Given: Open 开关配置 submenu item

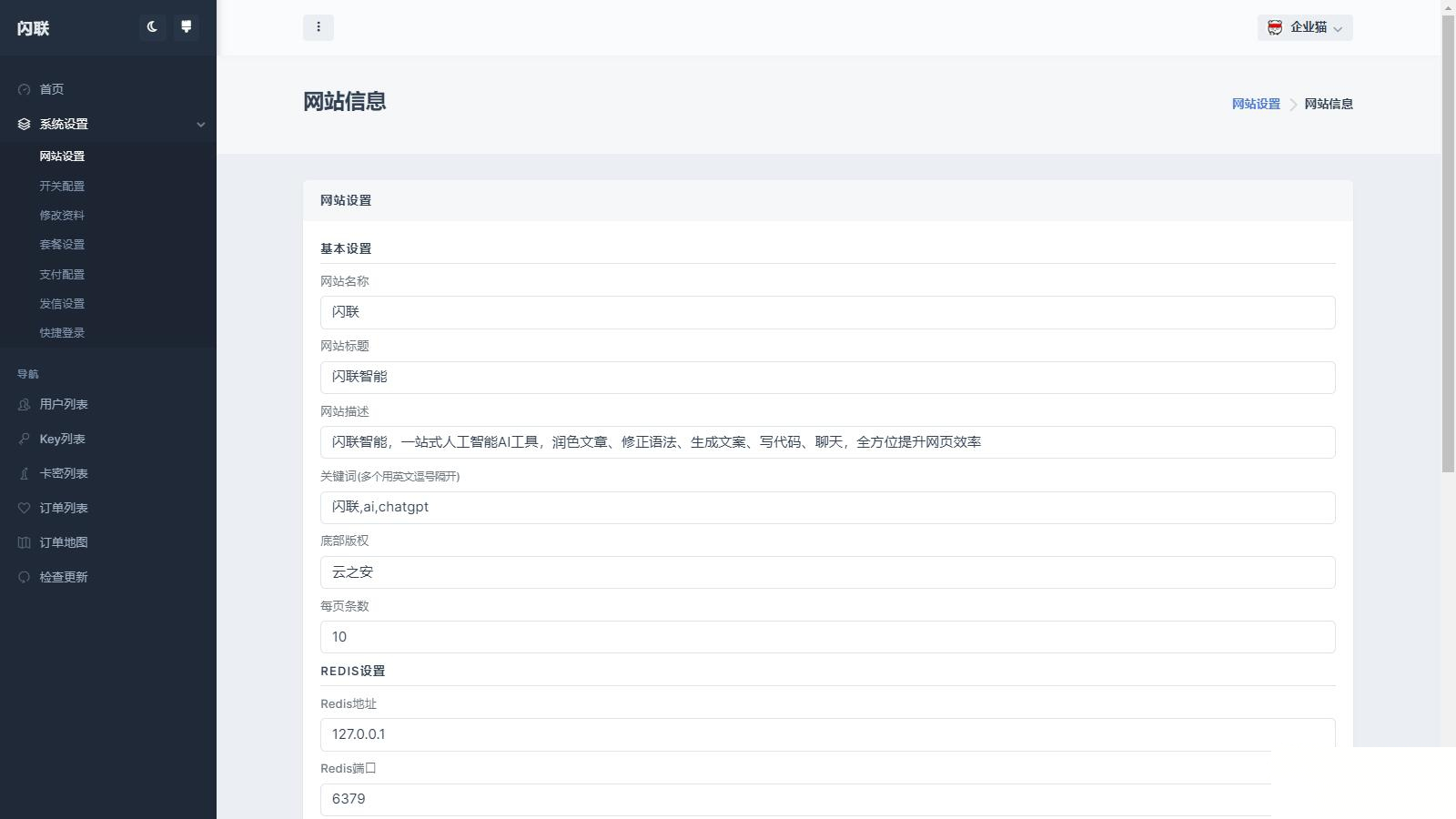Looking at the screenshot, I should [x=62, y=186].
